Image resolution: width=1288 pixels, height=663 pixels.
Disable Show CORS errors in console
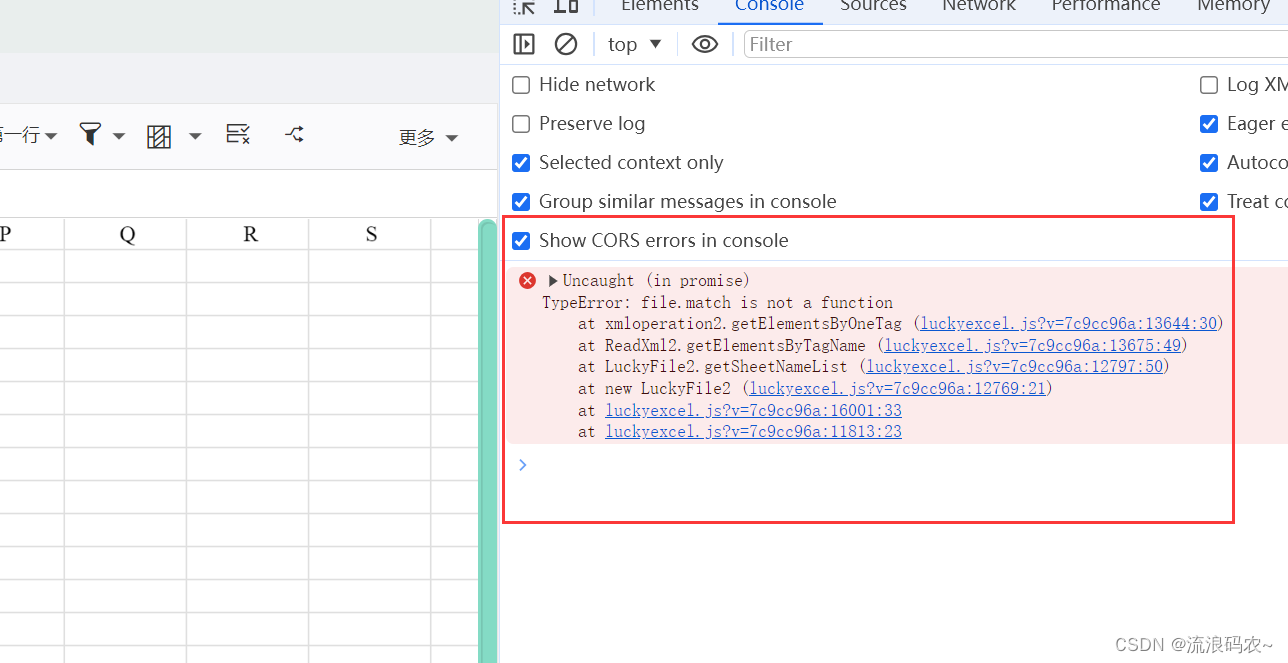pos(520,240)
